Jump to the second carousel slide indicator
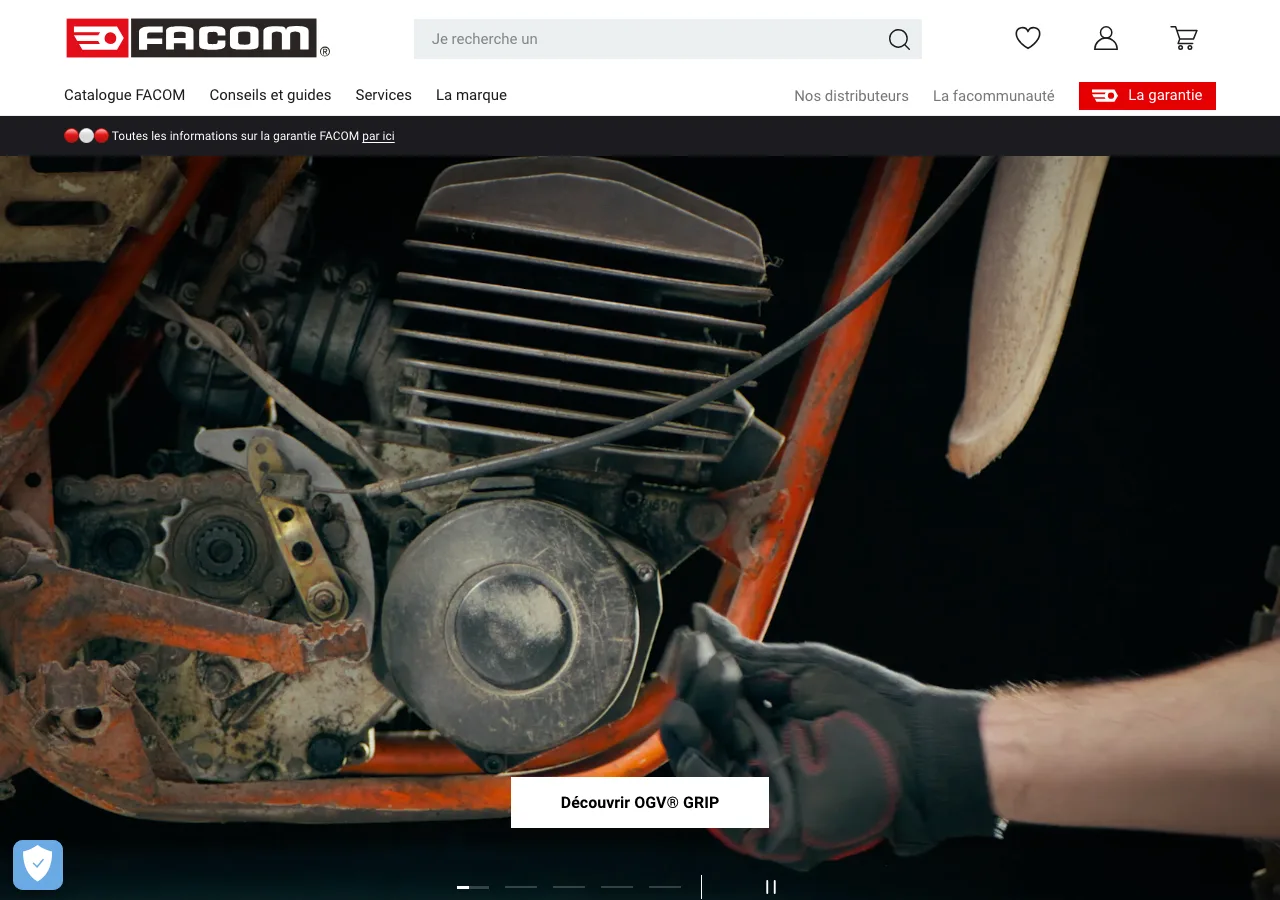 pyautogui.click(x=521, y=887)
